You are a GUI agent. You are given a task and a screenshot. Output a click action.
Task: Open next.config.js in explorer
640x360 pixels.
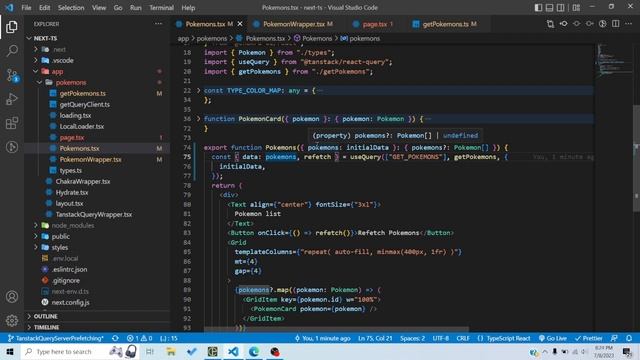coord(71,302)
